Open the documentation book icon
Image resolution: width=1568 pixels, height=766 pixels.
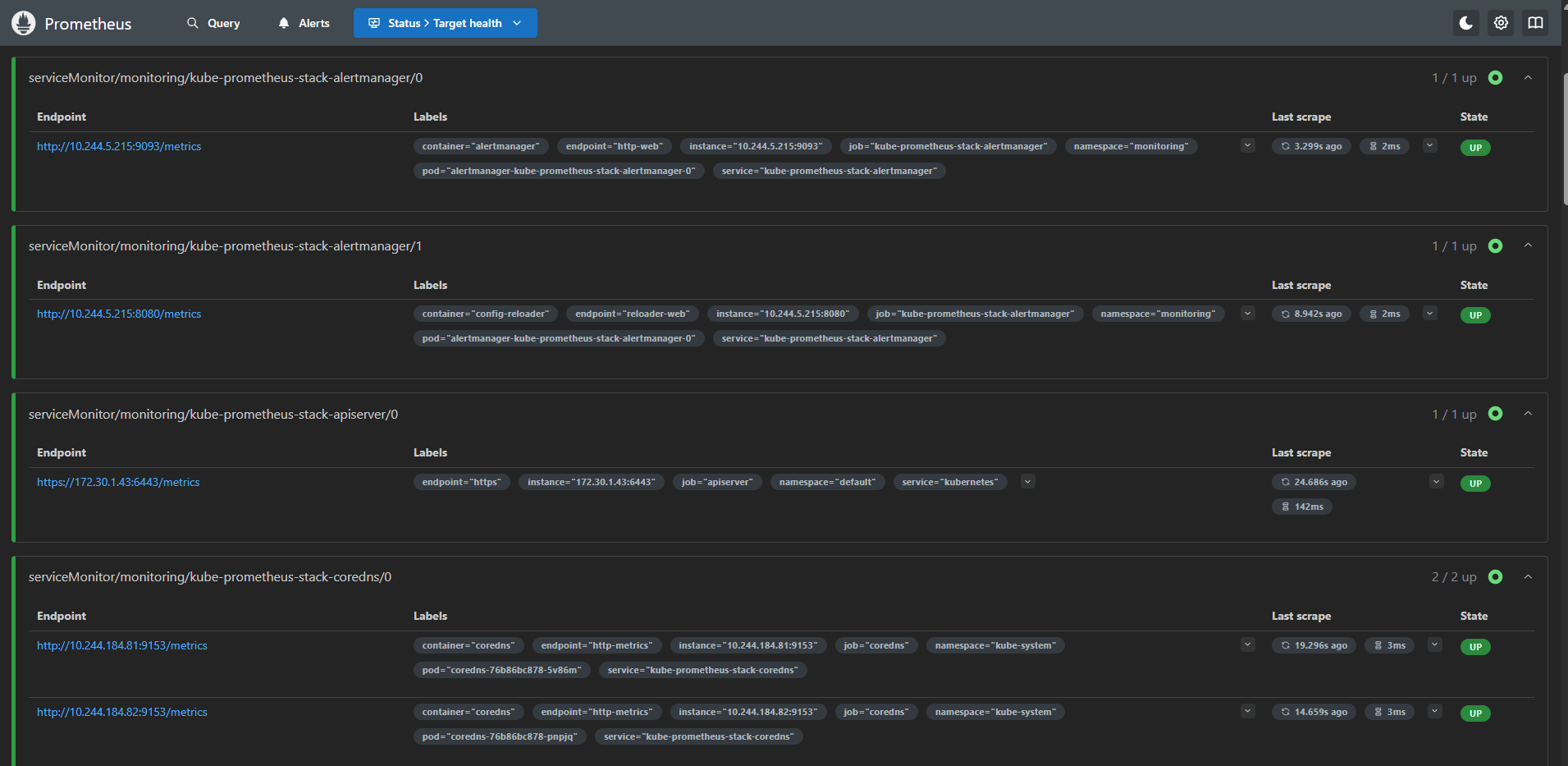click(x=1535, y=23)
